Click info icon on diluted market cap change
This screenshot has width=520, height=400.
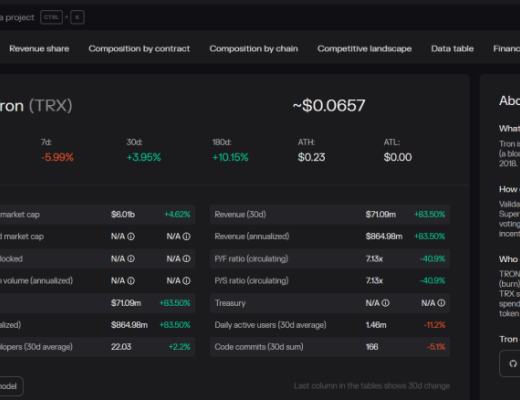[187, 237]
